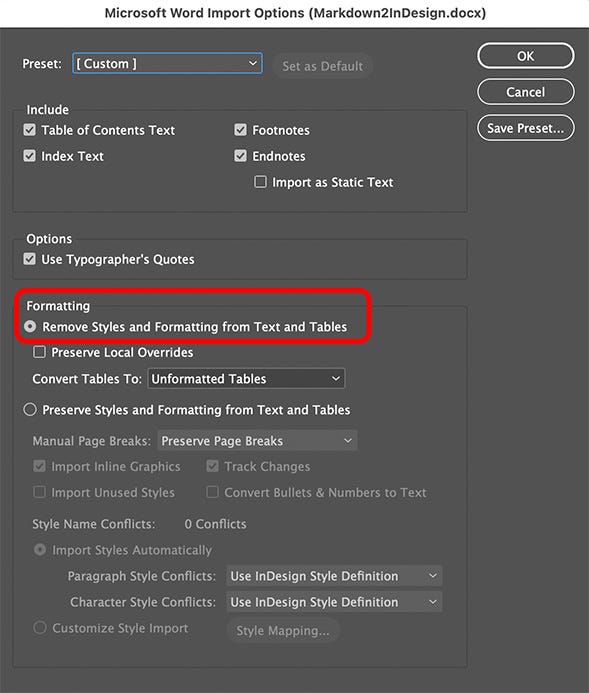Open the Style Mapping dialog button
The height and width of the screenshot is (693, 589).
tap(283, 630)
